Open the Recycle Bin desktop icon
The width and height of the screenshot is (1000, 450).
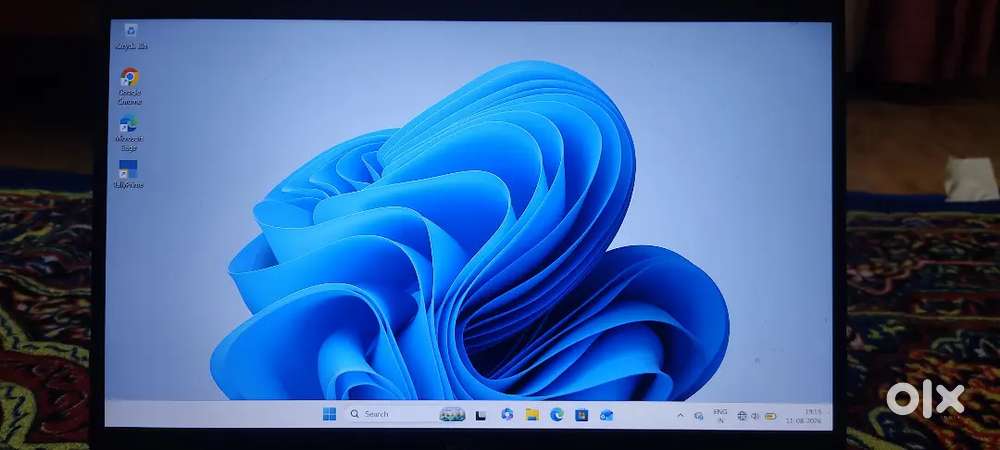130,37
